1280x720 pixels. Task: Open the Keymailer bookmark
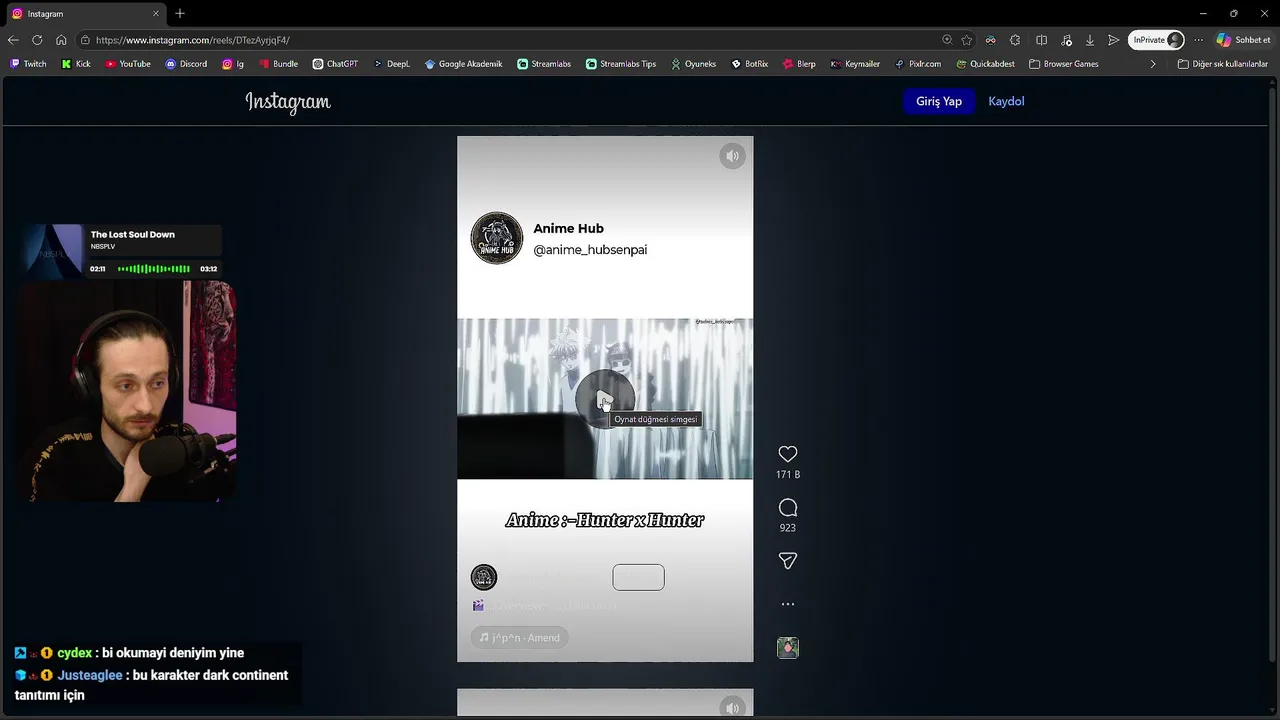[855, 64]
